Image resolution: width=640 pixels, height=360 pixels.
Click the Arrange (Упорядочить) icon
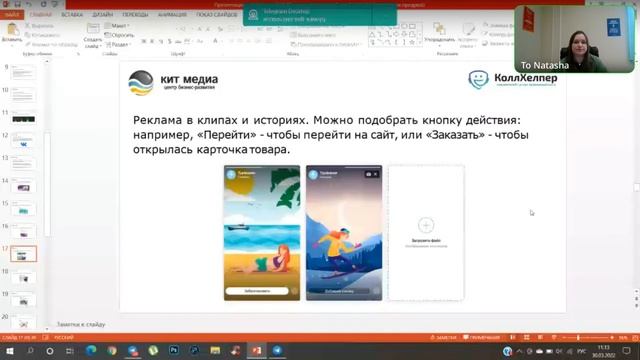coord(439,29)
